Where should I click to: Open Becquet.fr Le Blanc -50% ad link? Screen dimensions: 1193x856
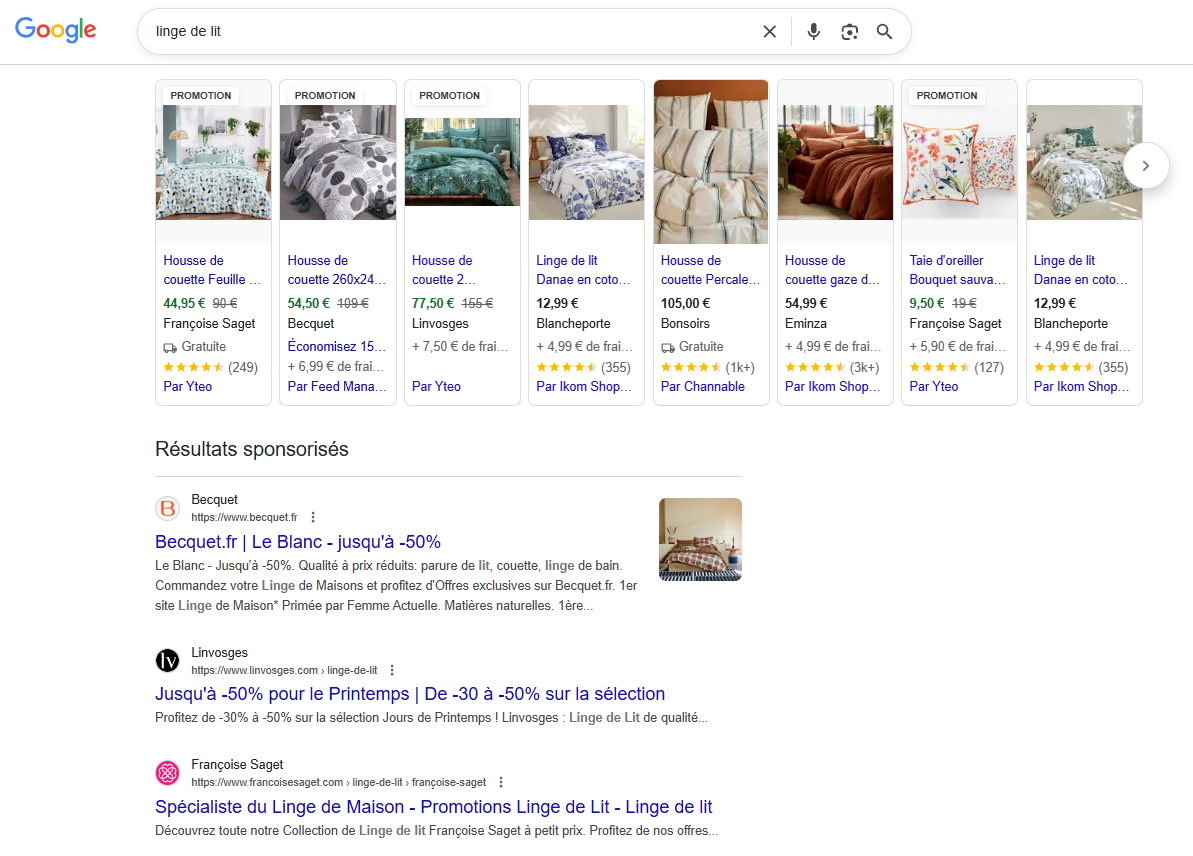297,542
